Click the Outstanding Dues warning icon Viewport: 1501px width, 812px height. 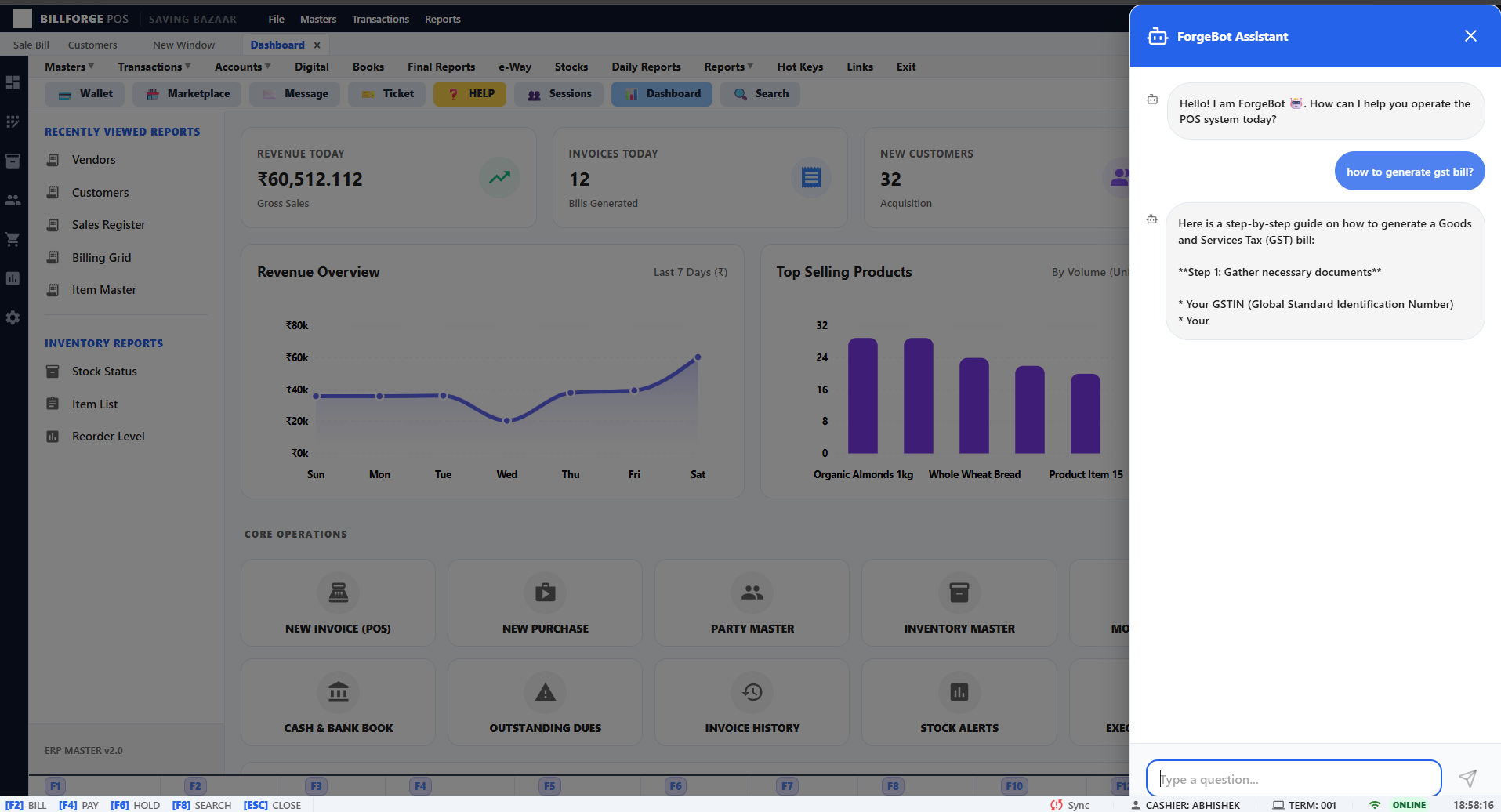point(545,692)
